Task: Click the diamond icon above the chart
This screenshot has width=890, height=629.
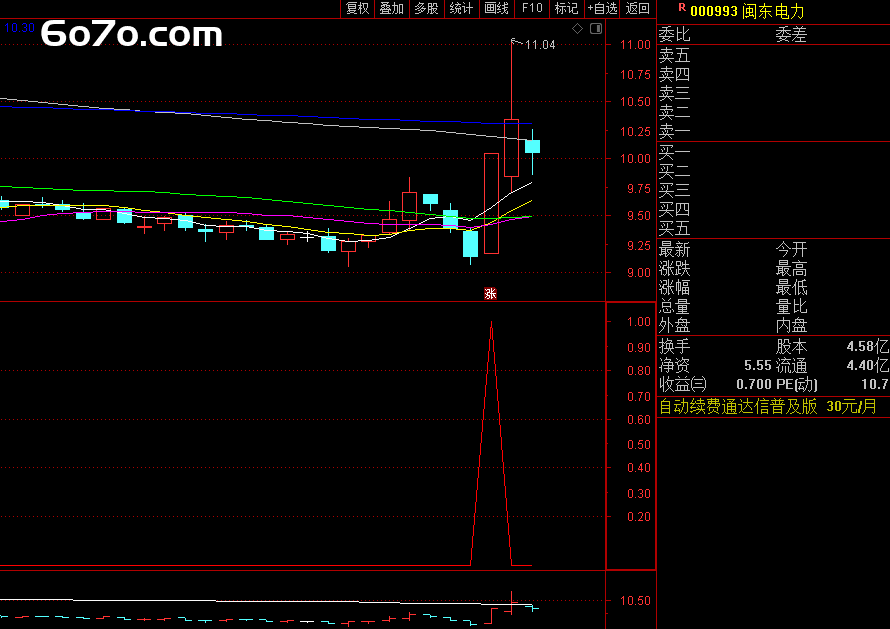Action: click(577, 28)
